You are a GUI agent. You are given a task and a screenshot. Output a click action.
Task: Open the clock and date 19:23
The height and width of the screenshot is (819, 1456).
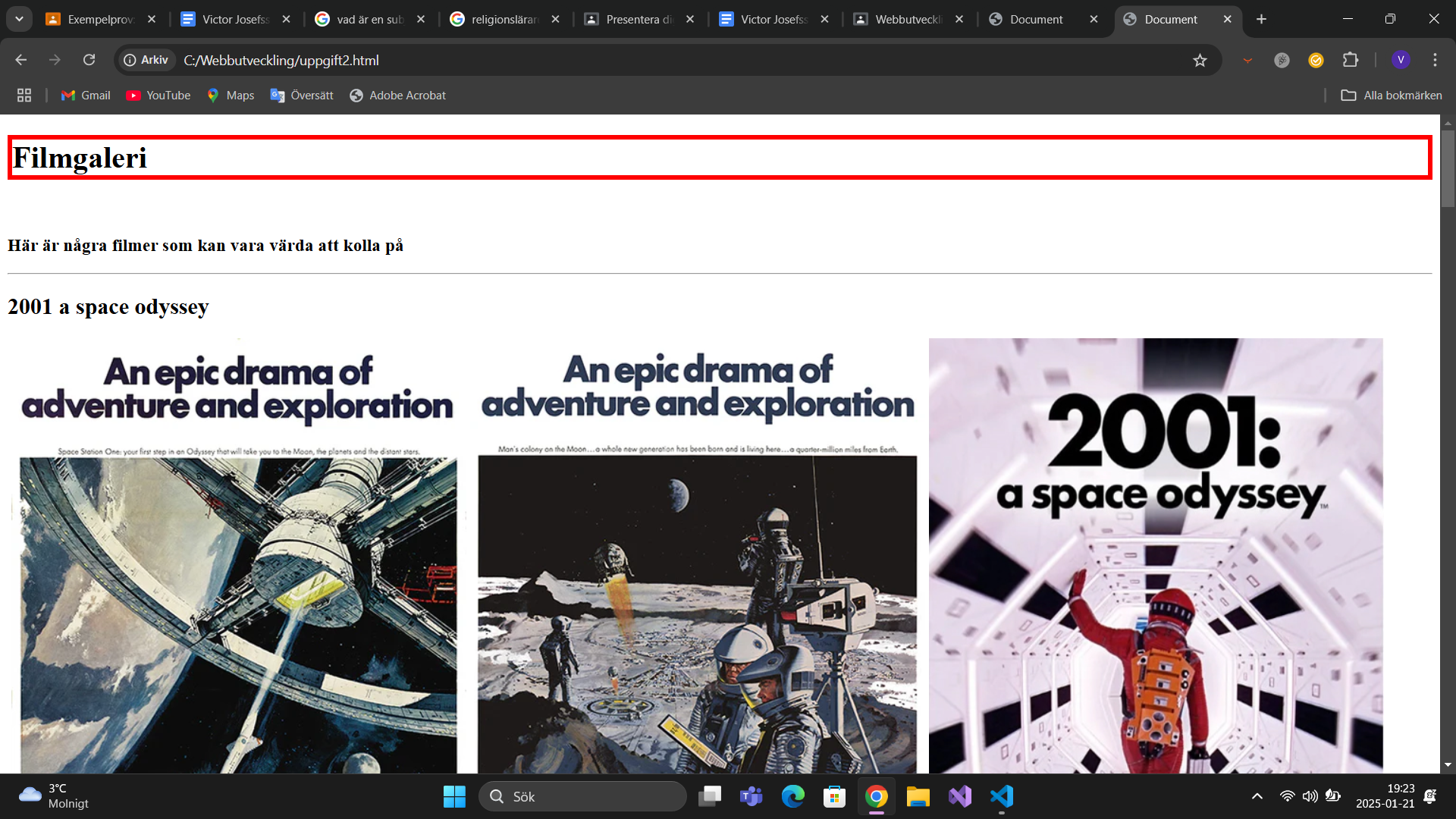1385,796
